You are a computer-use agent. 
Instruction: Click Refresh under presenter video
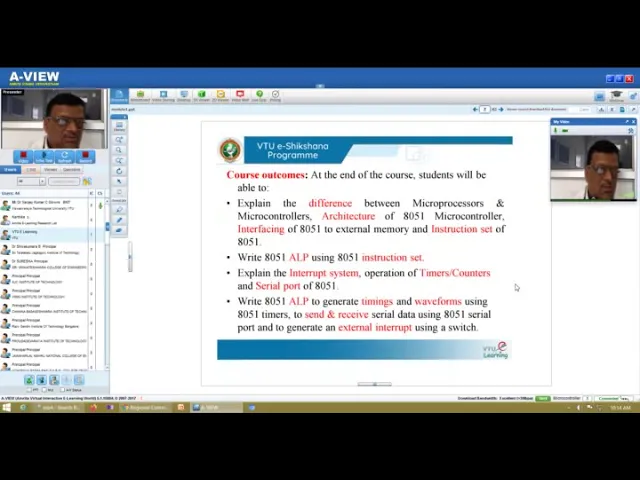[64, 157]
